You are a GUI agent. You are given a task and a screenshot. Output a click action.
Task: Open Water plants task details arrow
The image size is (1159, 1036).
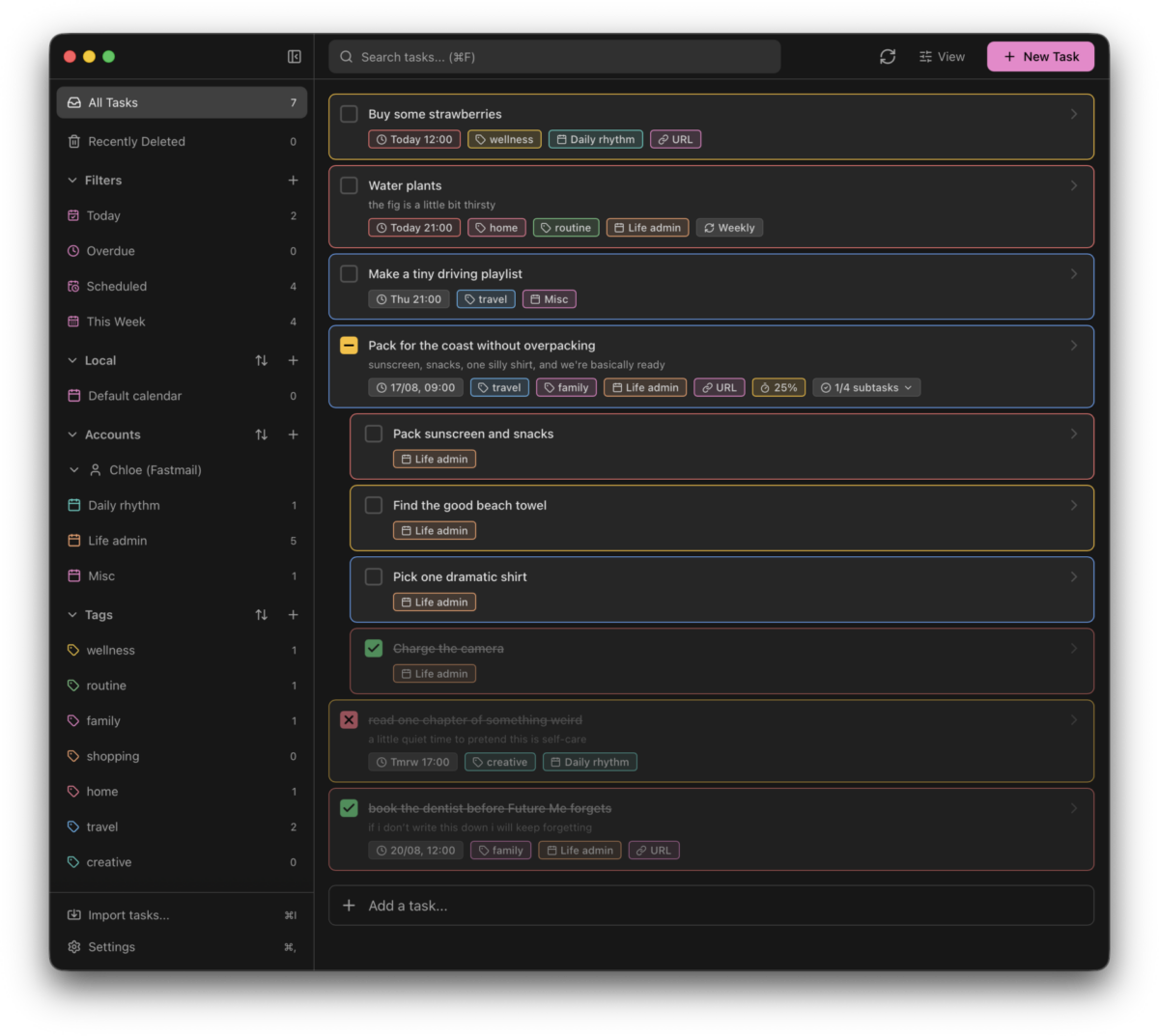point(1073,185)
